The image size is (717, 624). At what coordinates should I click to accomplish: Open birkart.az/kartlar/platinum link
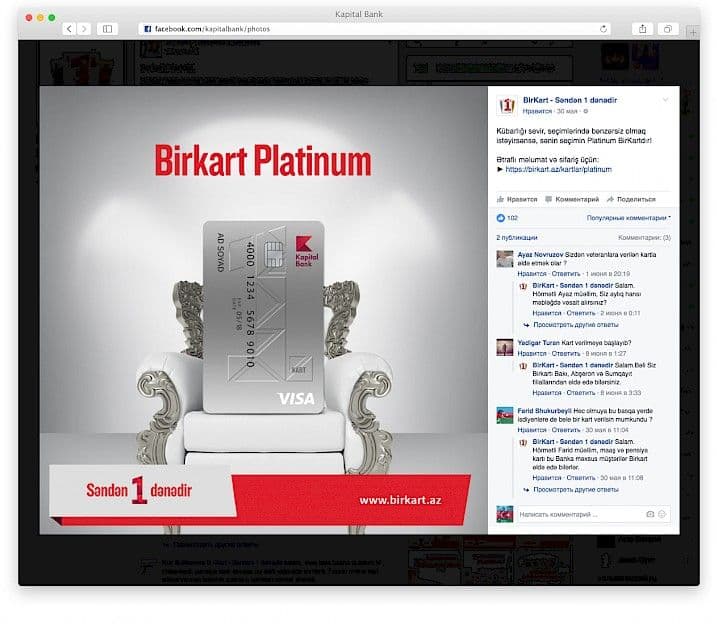pyautogui.click(x=558, y=169)
